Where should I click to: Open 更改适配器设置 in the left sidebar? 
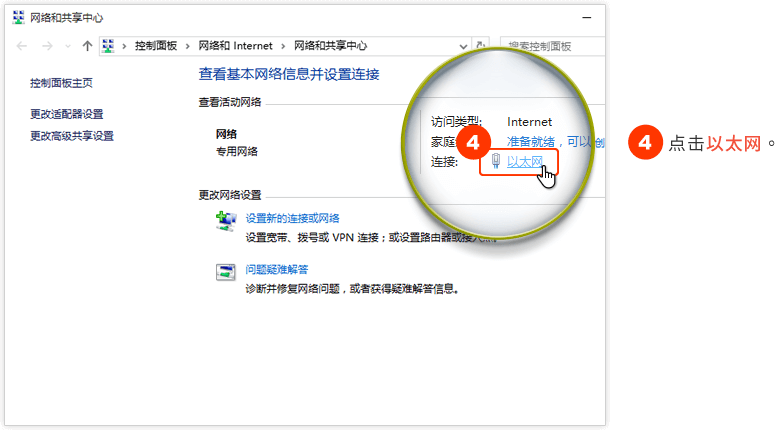click(67, 114)
